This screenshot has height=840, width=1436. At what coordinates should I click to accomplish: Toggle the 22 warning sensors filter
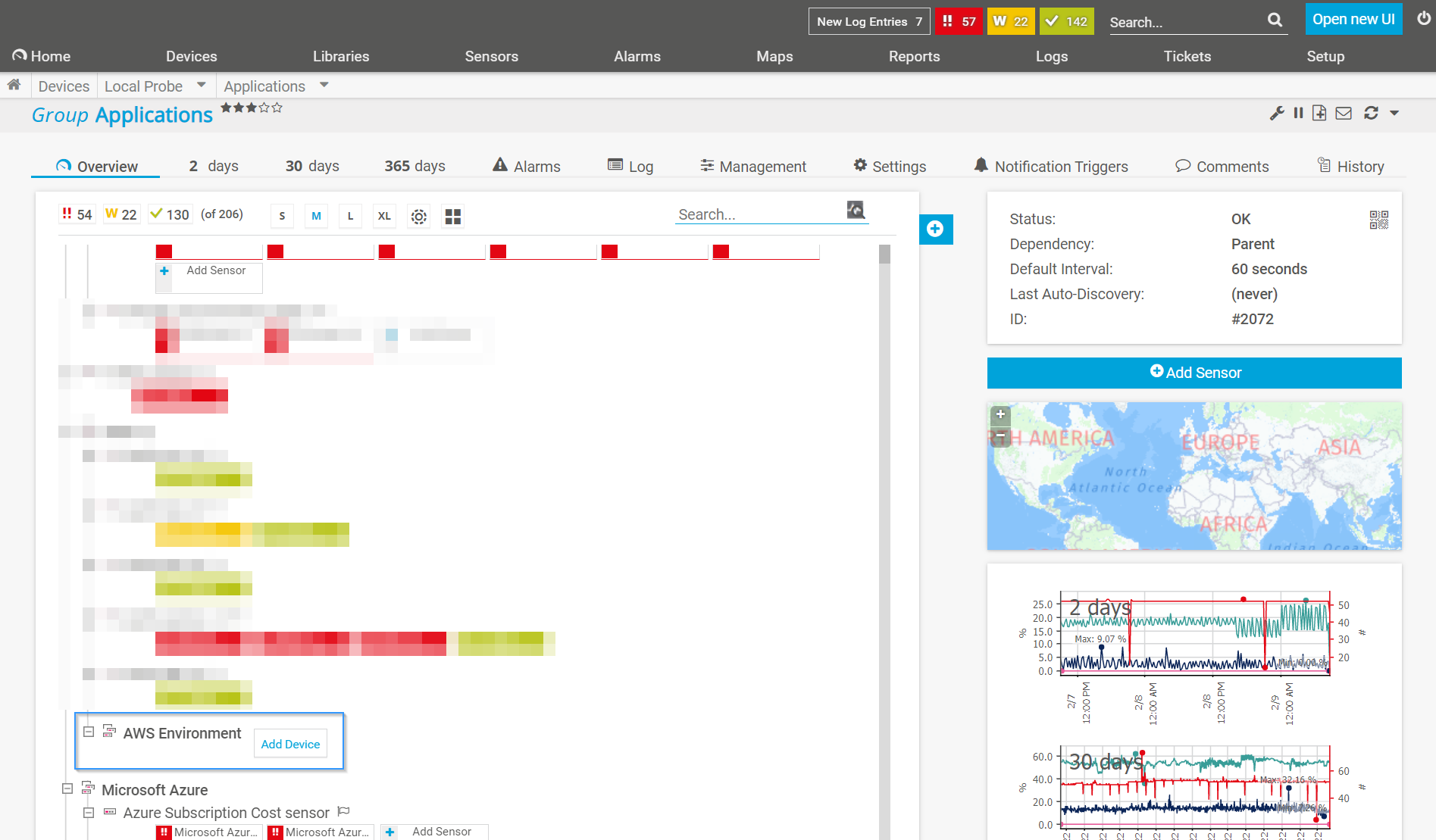121,214
